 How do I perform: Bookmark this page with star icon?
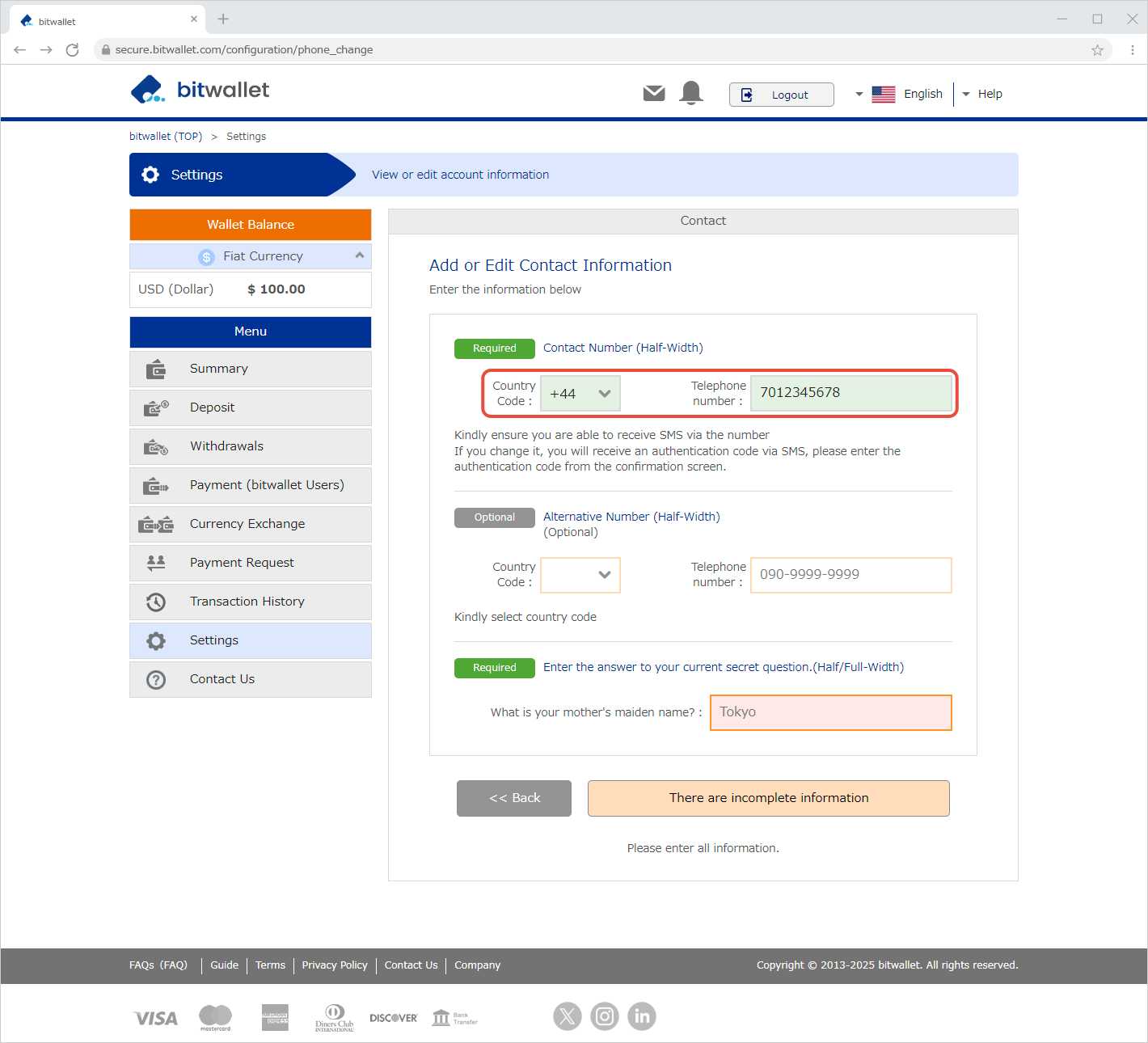pyautogui.click(x=1097, y=50)
